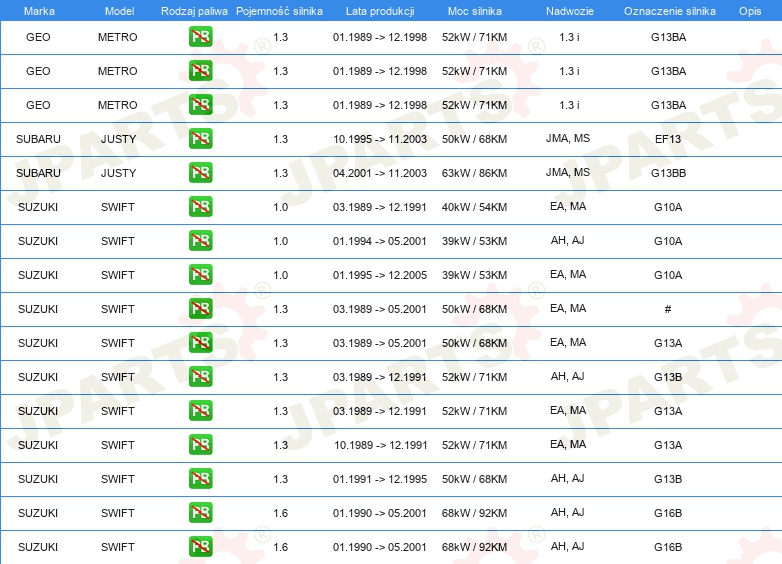Click the fuel icon in the Swift row with # engine code
Image resolution: width=782 pixels, height=564 pixels.
pos(200,309)
